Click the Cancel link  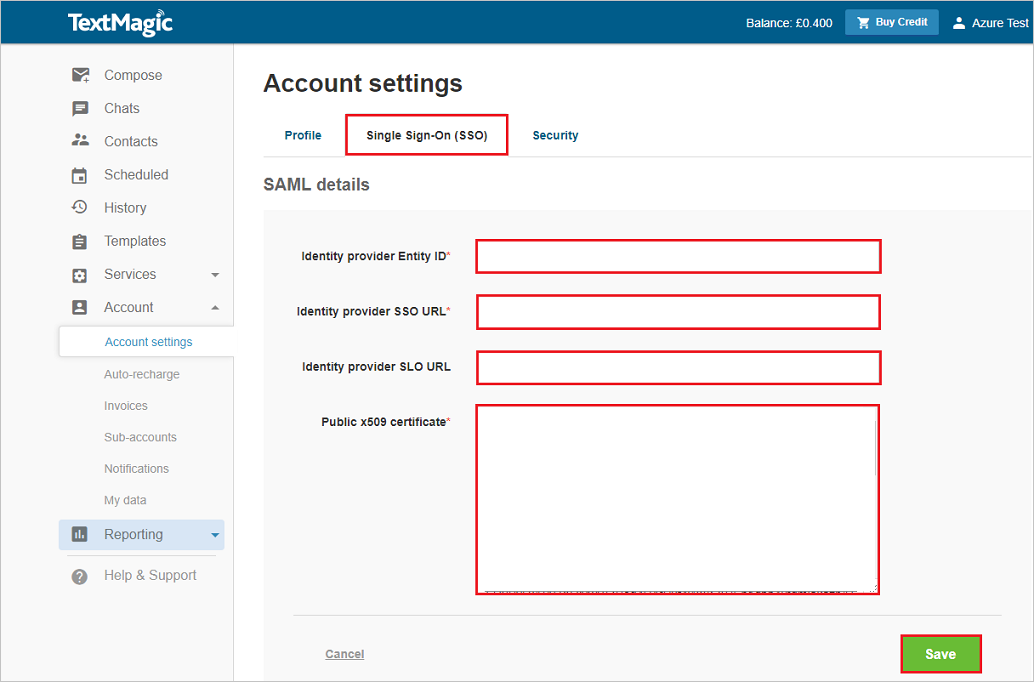click(344, 653)
